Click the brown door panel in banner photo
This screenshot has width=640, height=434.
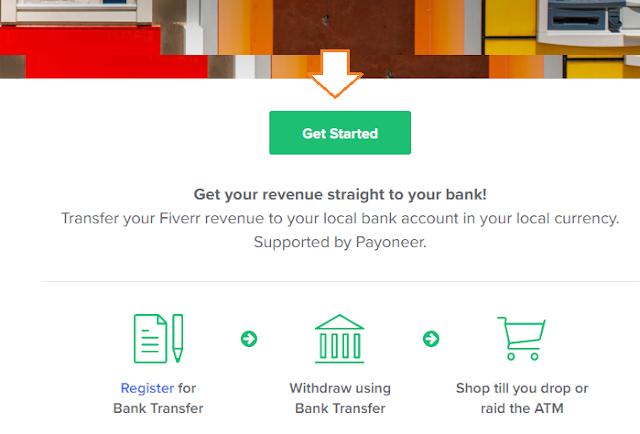344,27
